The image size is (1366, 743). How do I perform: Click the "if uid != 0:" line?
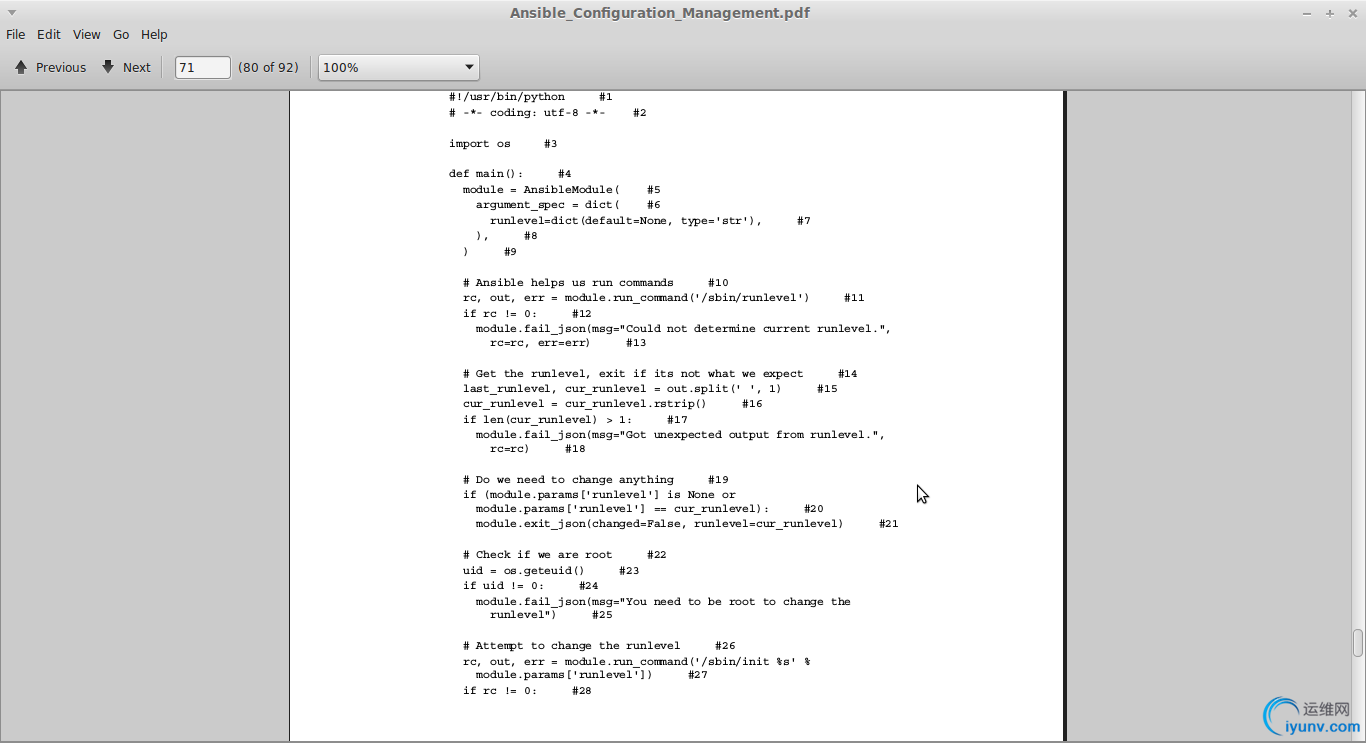point(531,586)
